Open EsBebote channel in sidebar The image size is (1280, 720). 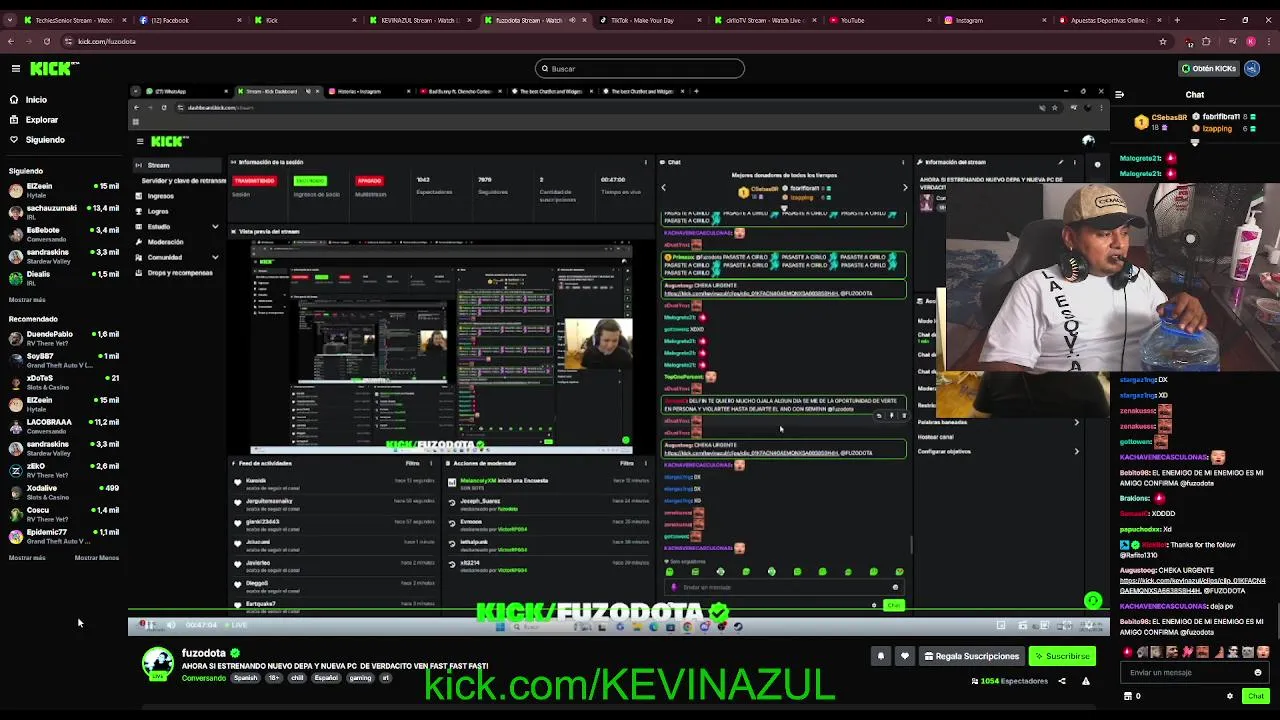tap(62, 234)
